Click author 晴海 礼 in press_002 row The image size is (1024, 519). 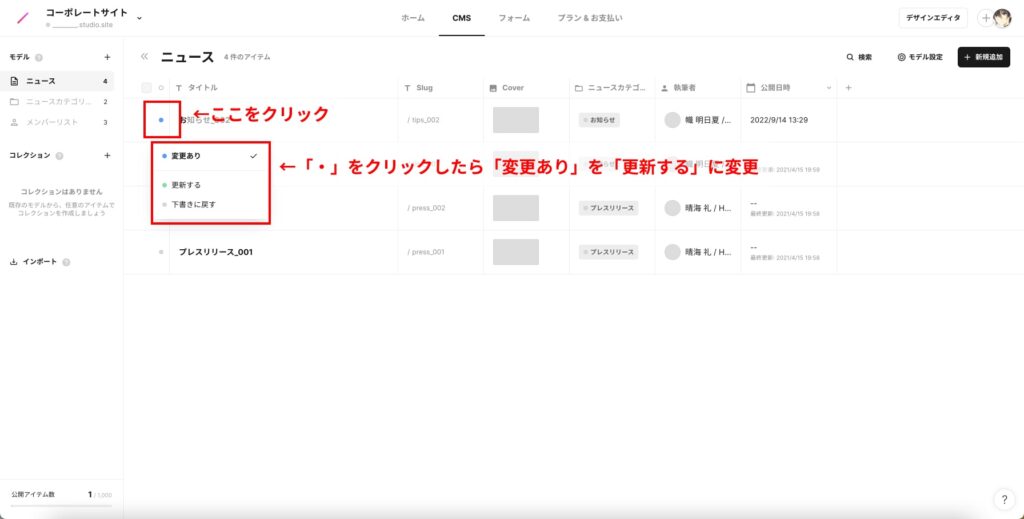pyautogui.click(x=698, y=208)
